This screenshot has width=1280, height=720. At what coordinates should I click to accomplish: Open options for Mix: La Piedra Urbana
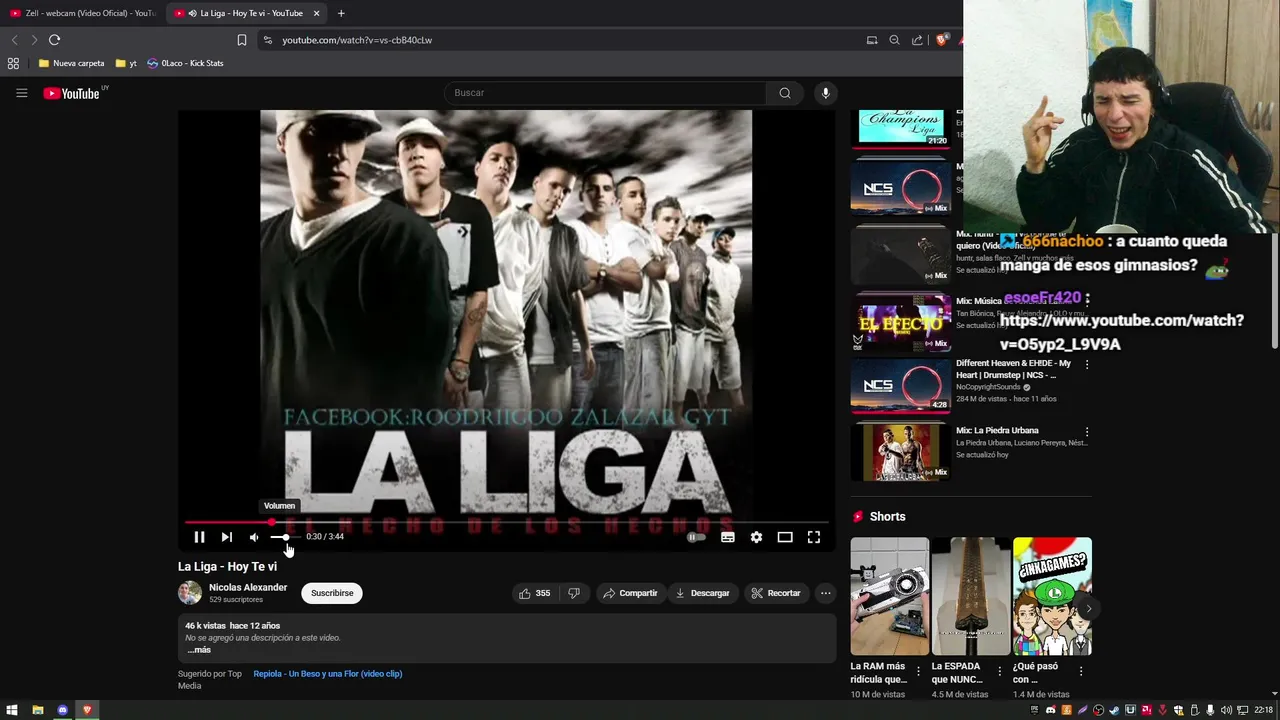click(x=1087, y=432)
